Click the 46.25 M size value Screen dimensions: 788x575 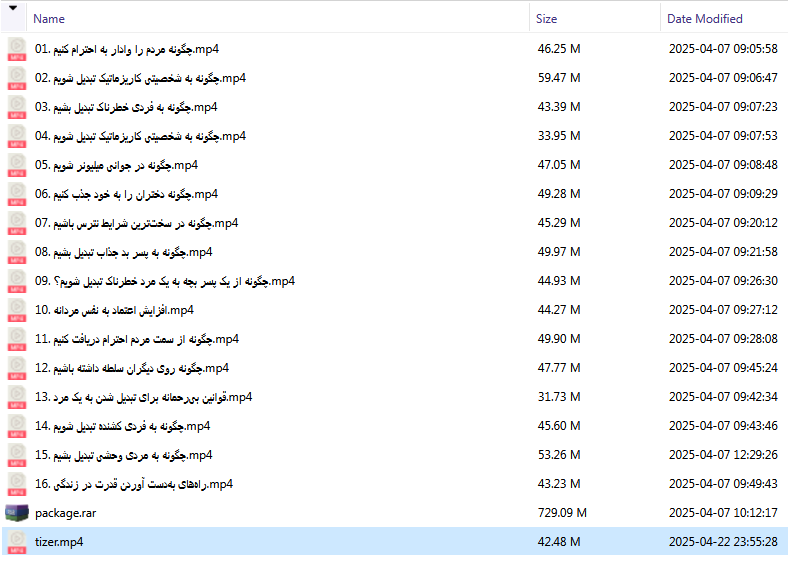(x=559, y=49)
